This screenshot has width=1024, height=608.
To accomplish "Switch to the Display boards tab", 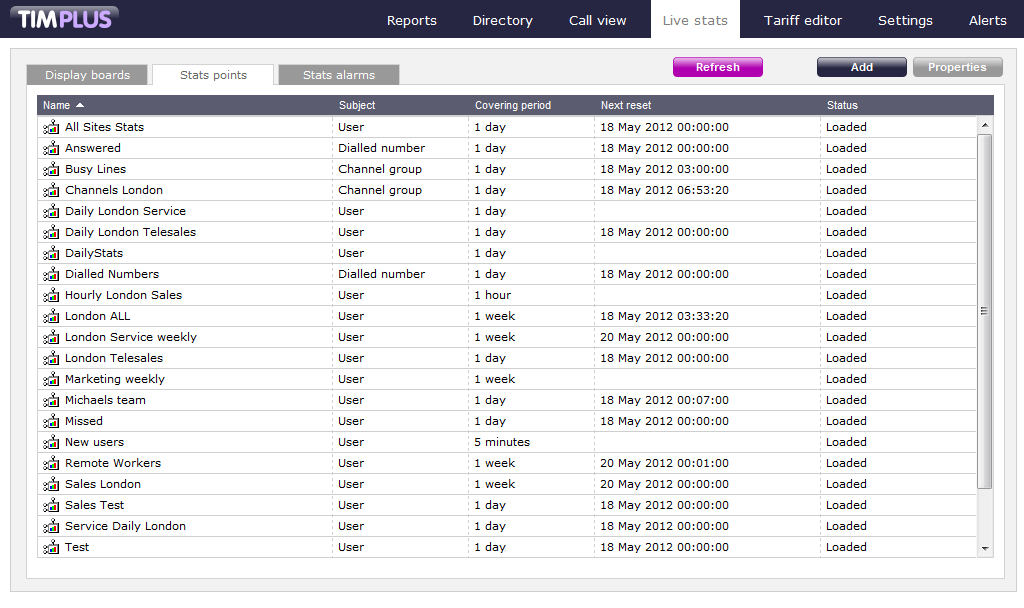I will click(x=88, y=75).
